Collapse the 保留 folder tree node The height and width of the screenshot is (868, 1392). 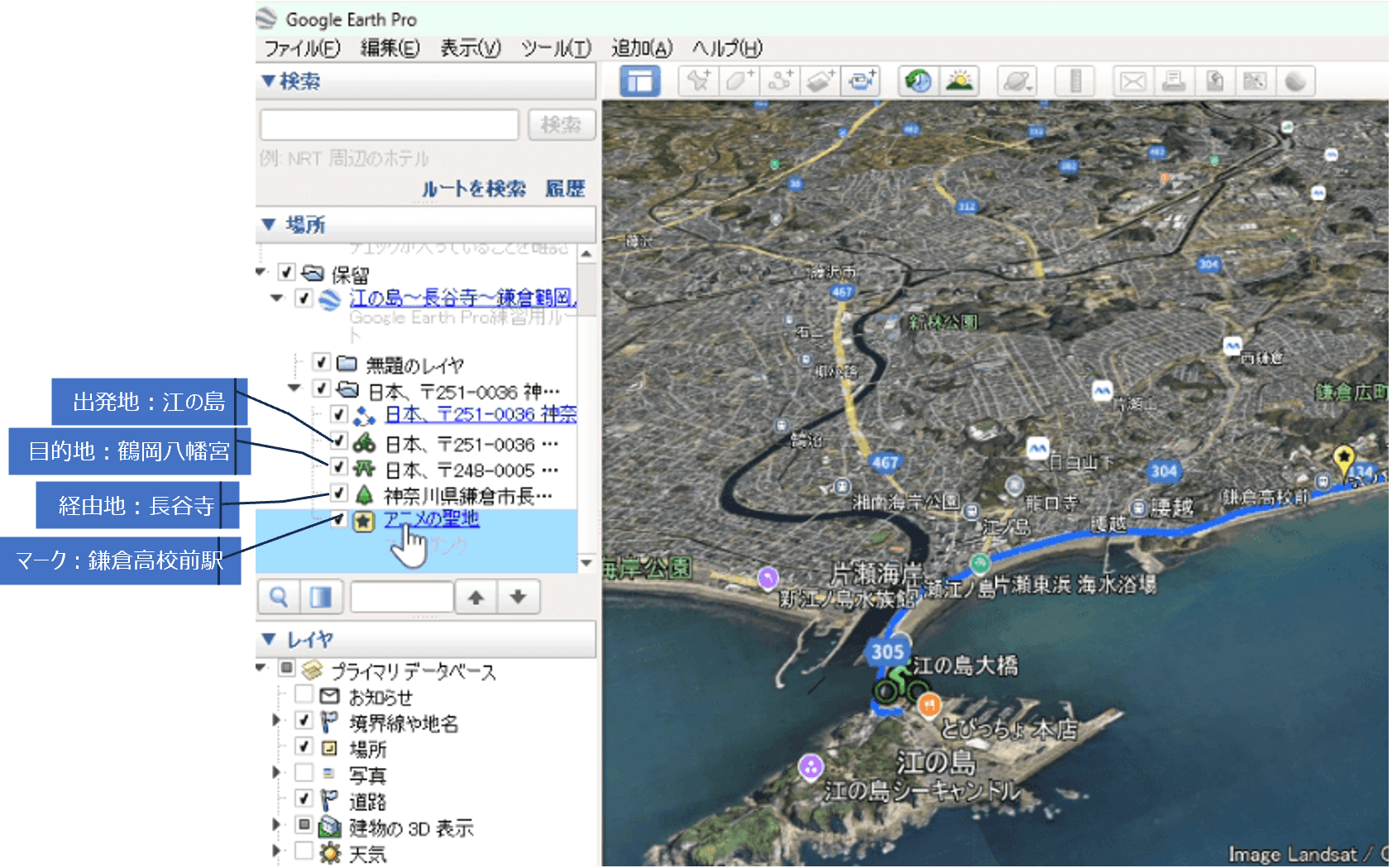[262, 272]
